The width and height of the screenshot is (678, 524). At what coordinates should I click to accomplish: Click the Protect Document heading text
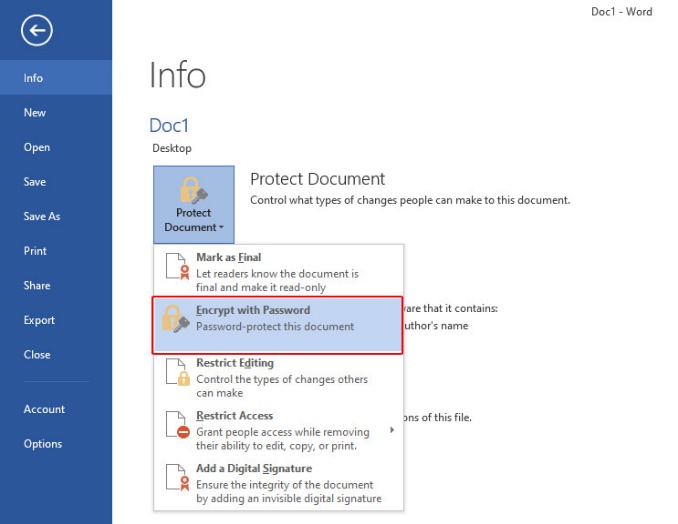317,179
